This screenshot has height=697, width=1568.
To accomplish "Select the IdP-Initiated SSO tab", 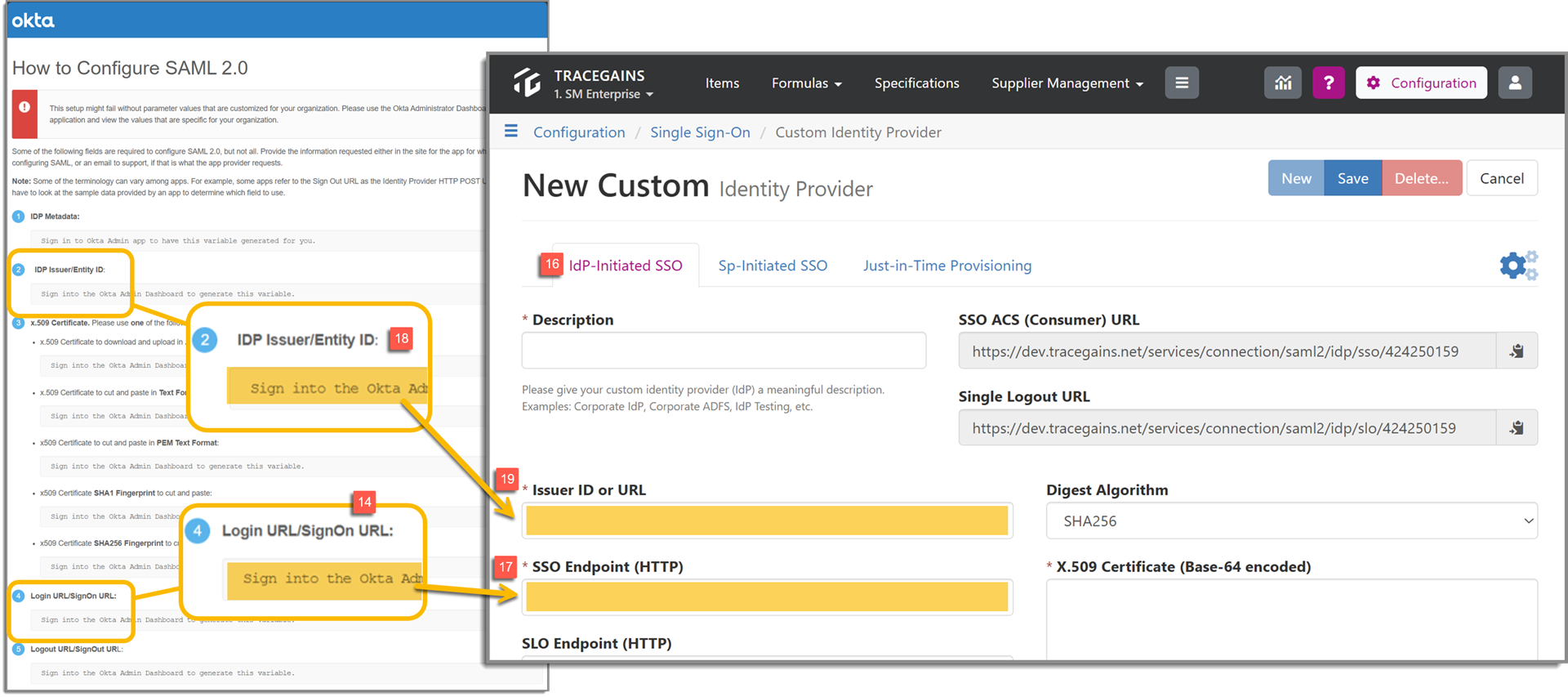I will pyautogui.click(x=625, y=266).
